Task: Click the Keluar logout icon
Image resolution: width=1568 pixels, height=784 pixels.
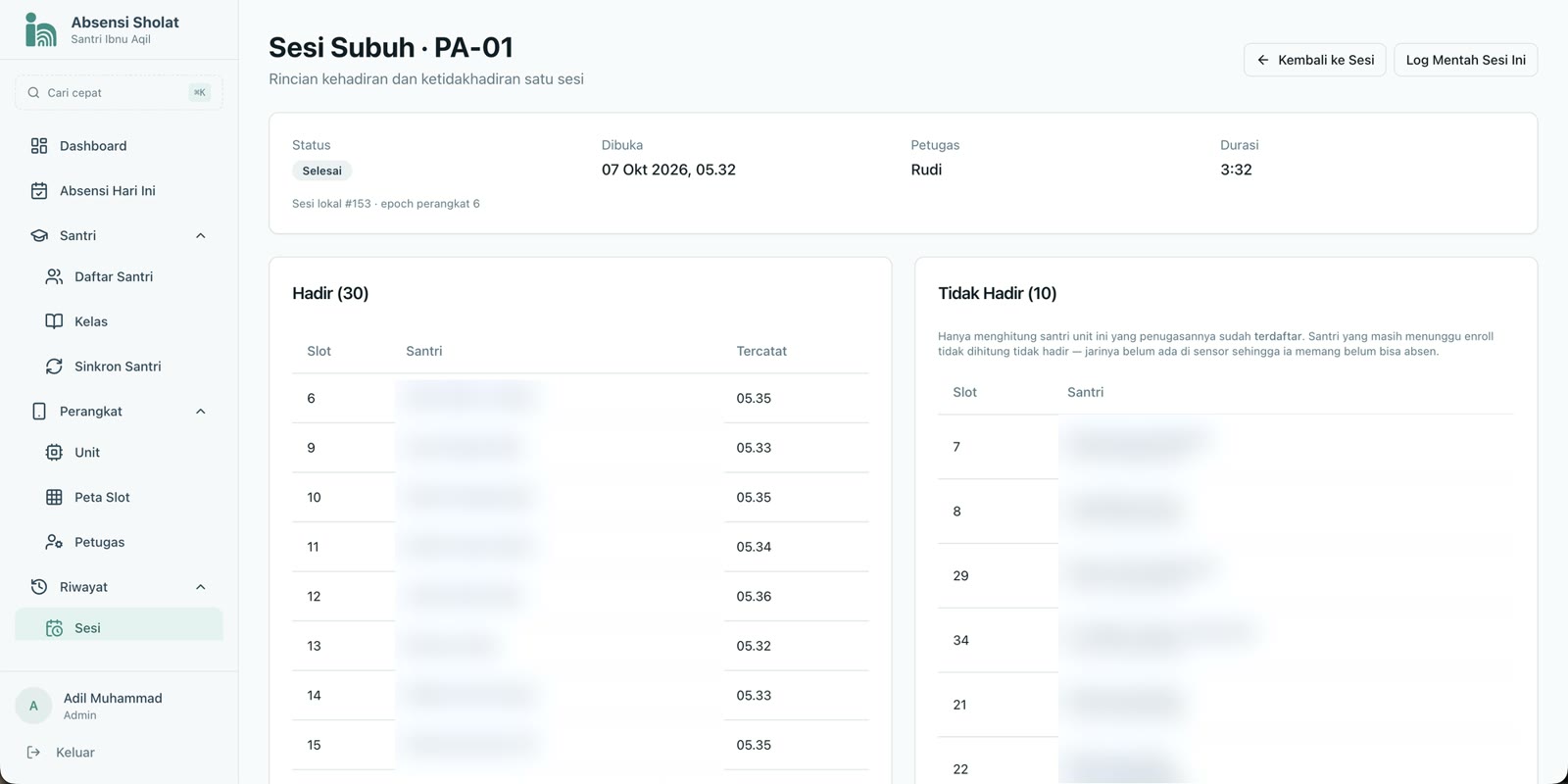Action: (x=34, y=753)
